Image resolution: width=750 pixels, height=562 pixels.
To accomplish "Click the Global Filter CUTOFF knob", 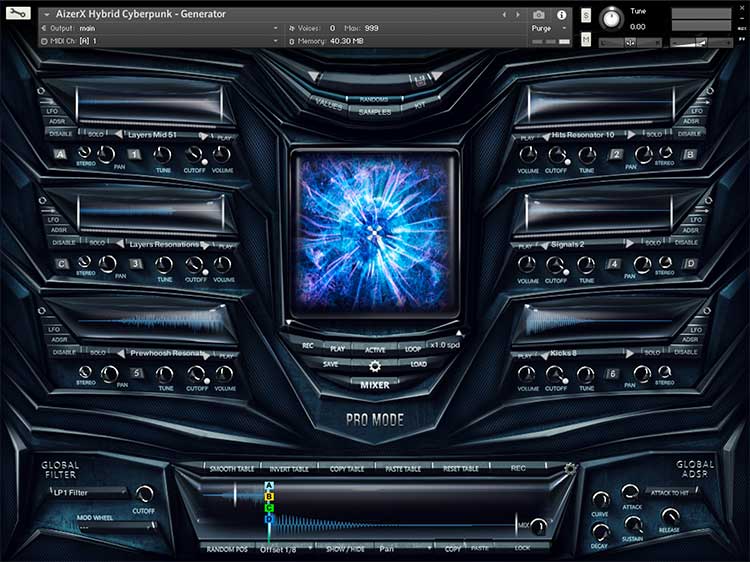I will pos(144,494).
